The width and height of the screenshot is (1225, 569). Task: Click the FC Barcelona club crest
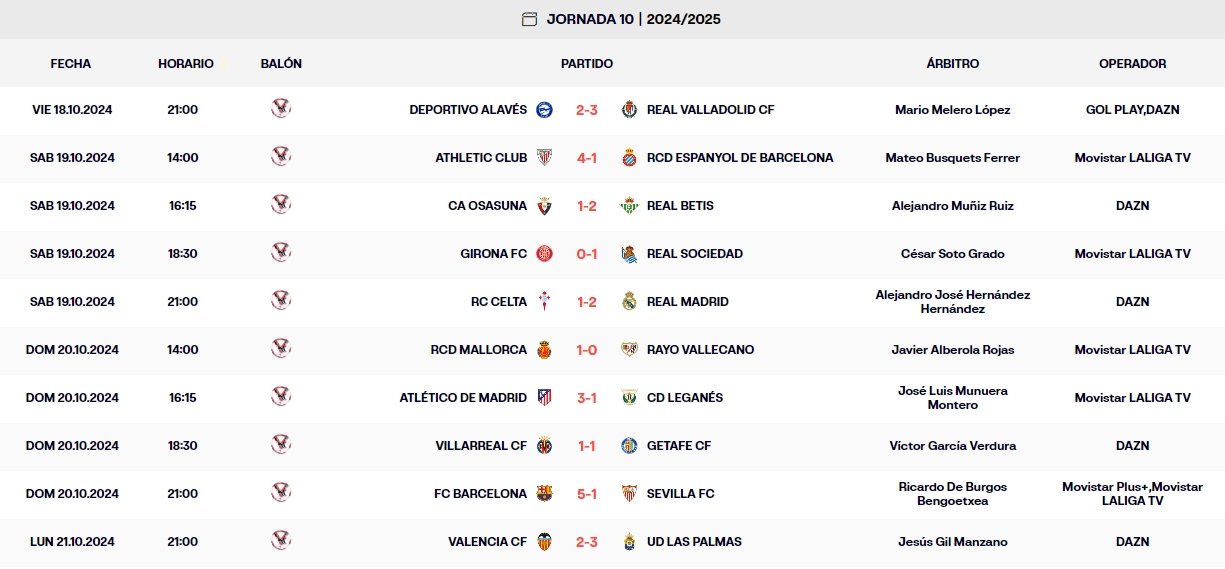coord(544,494)
